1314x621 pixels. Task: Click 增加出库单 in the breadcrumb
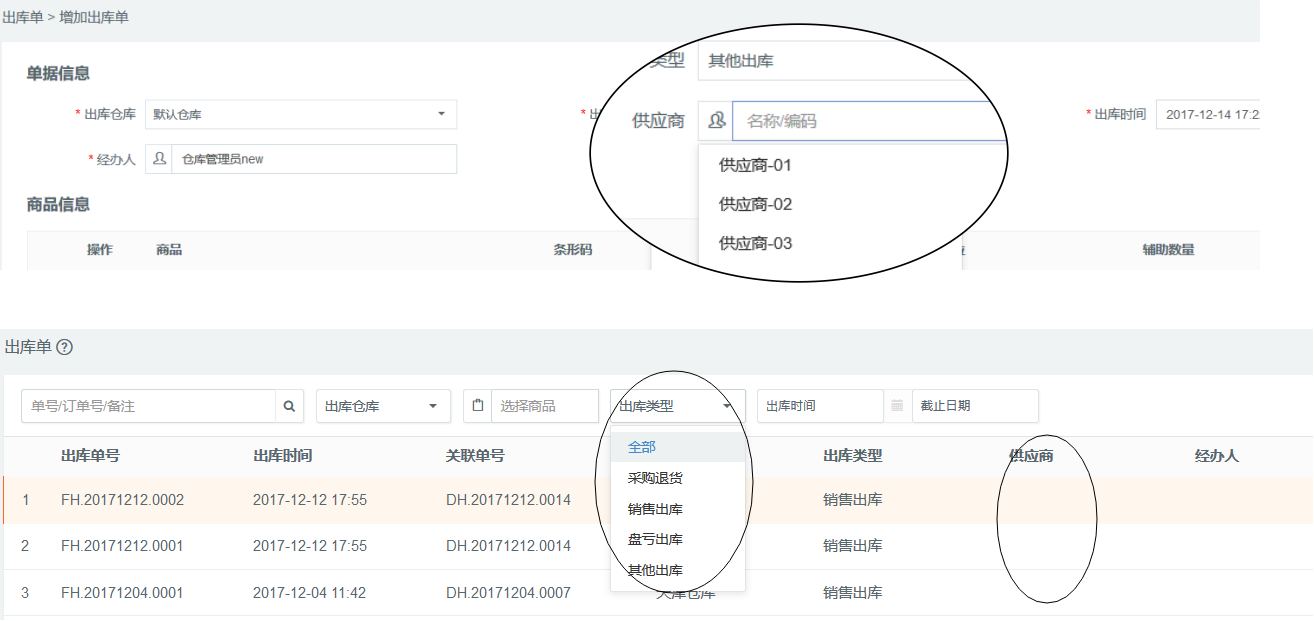point(94,18)
